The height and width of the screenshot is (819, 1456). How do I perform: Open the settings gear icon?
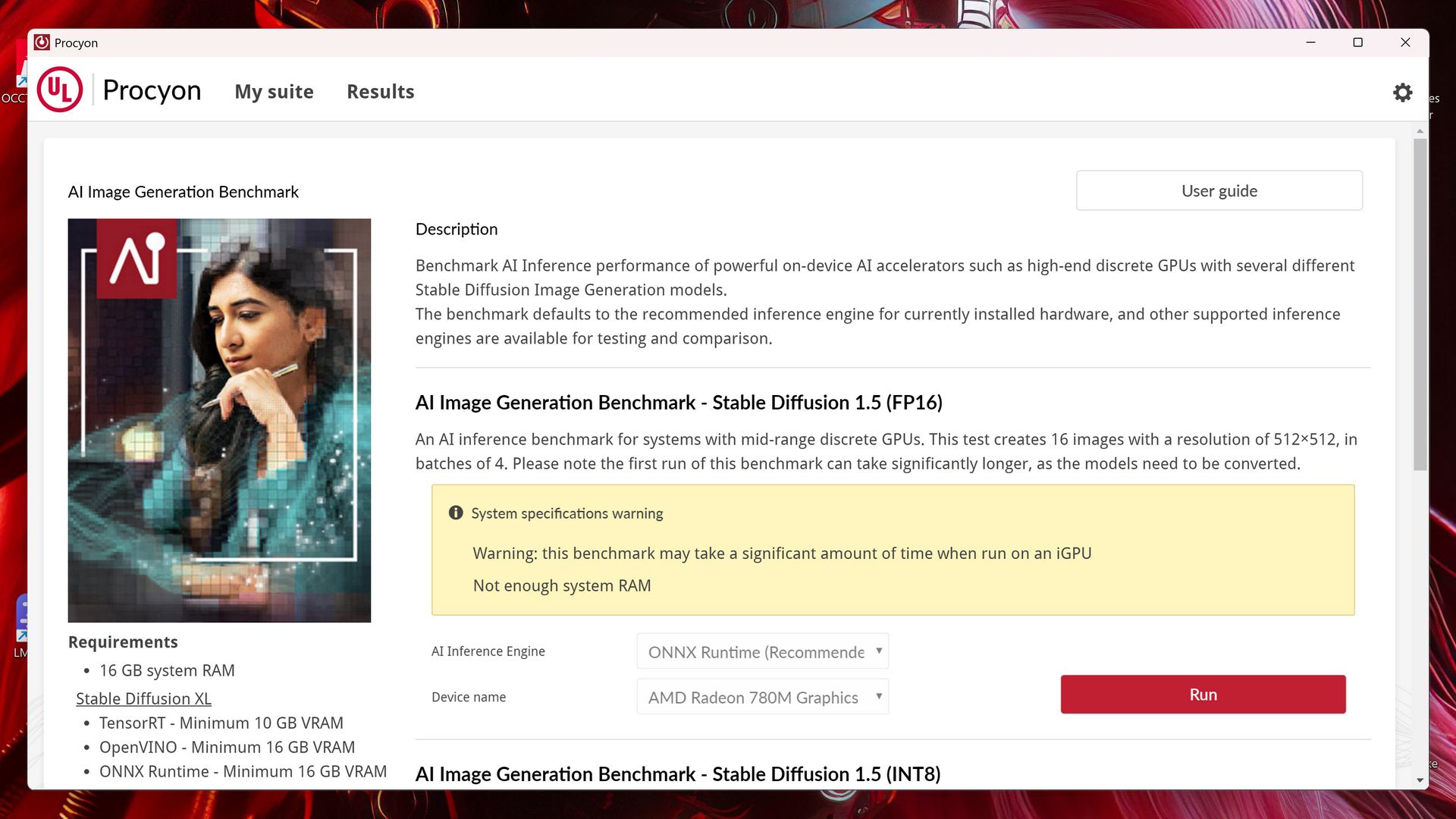tap(1402, 93)
